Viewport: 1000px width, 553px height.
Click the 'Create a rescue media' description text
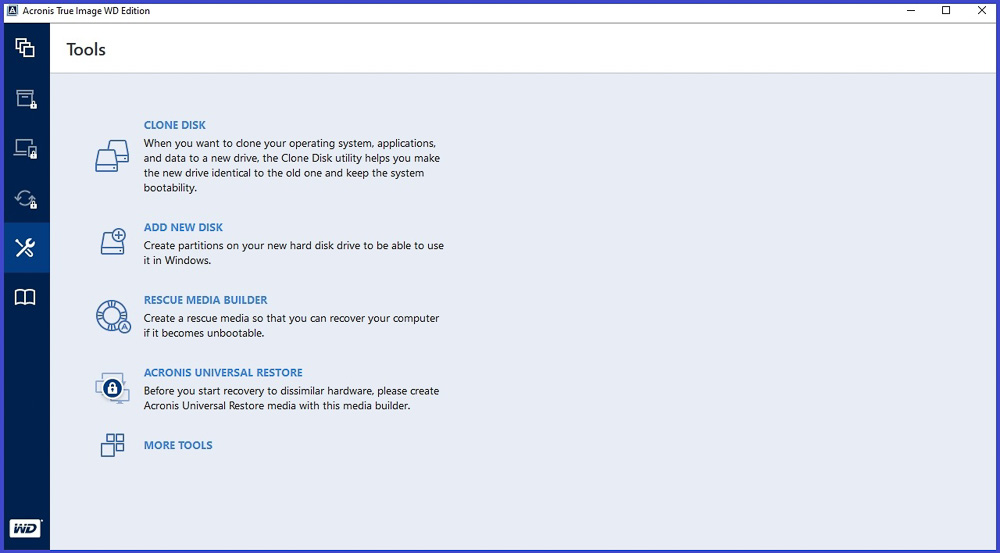(x=291, y=325)
